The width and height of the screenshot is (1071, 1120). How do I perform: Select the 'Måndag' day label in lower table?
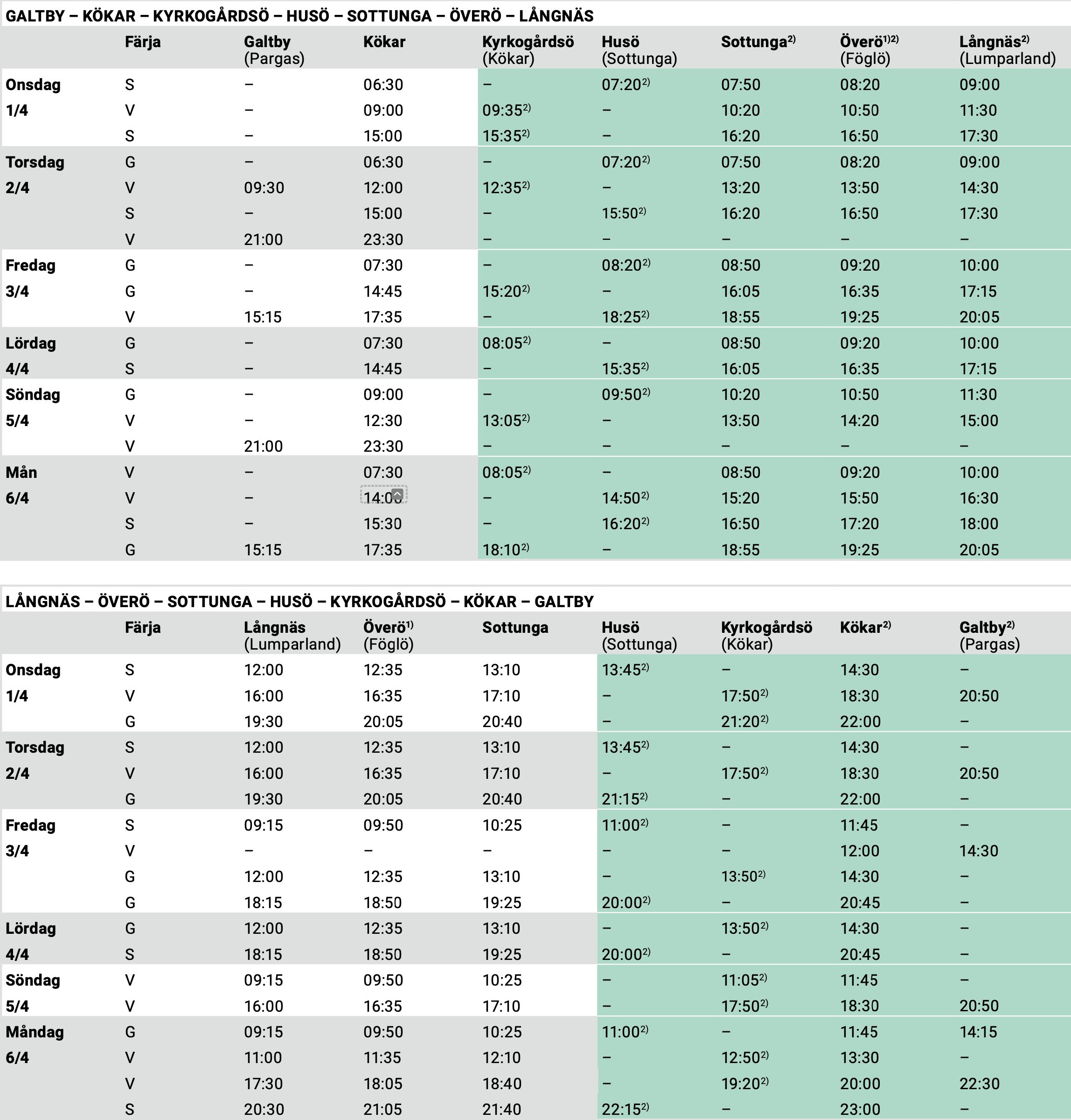(x=34, y=1032)
